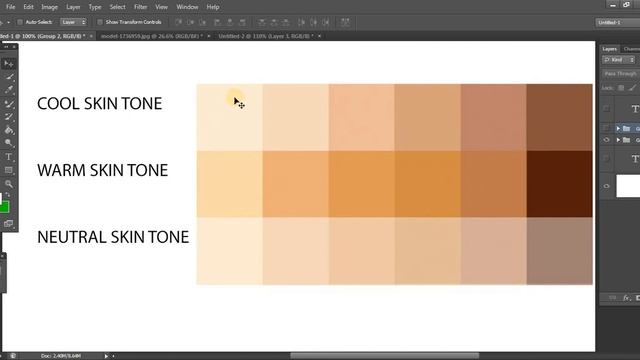The height and width of the screenshot is (360, 640).
Task: Open the Image menu
Action: click(49, 7)
